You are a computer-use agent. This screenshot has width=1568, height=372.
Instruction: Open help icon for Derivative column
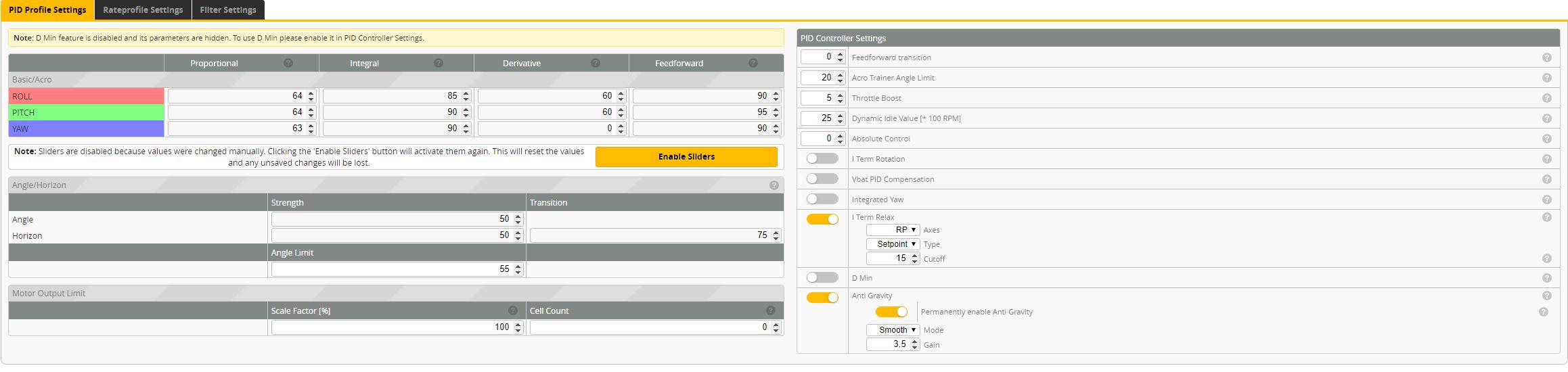[x=596, y=63]
